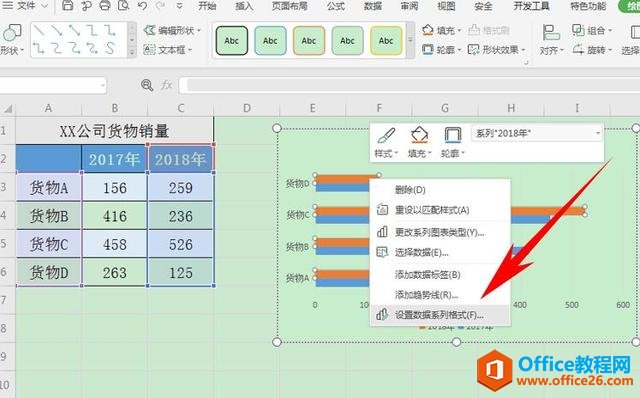Open 形状效果 shape effects dropdown

click(x=496, y=50)
